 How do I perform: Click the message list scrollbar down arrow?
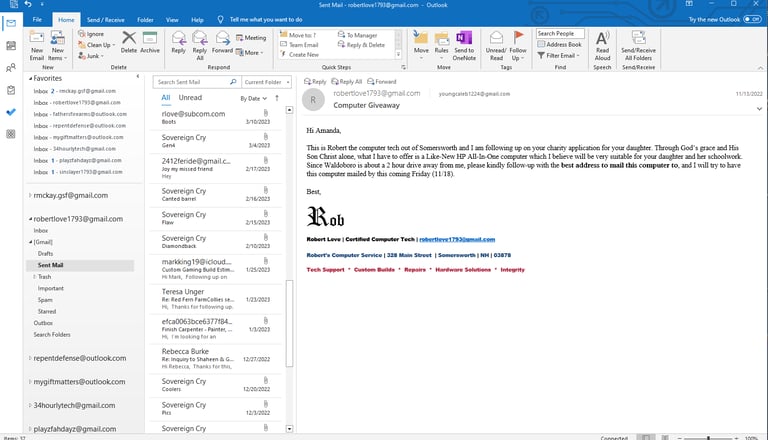tap(289, 429)
